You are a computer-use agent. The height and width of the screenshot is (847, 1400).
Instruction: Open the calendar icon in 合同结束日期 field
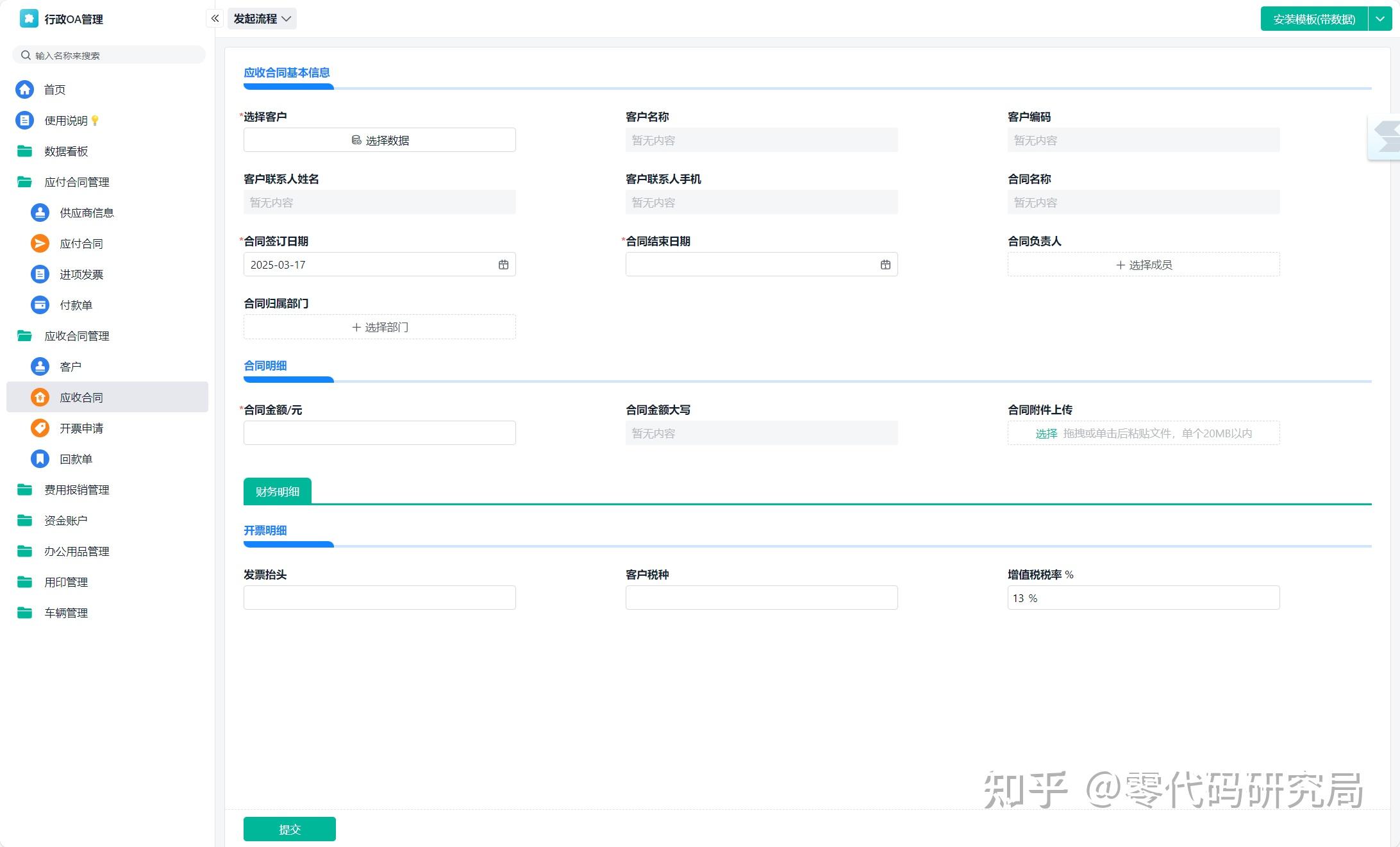coord(885,264)
